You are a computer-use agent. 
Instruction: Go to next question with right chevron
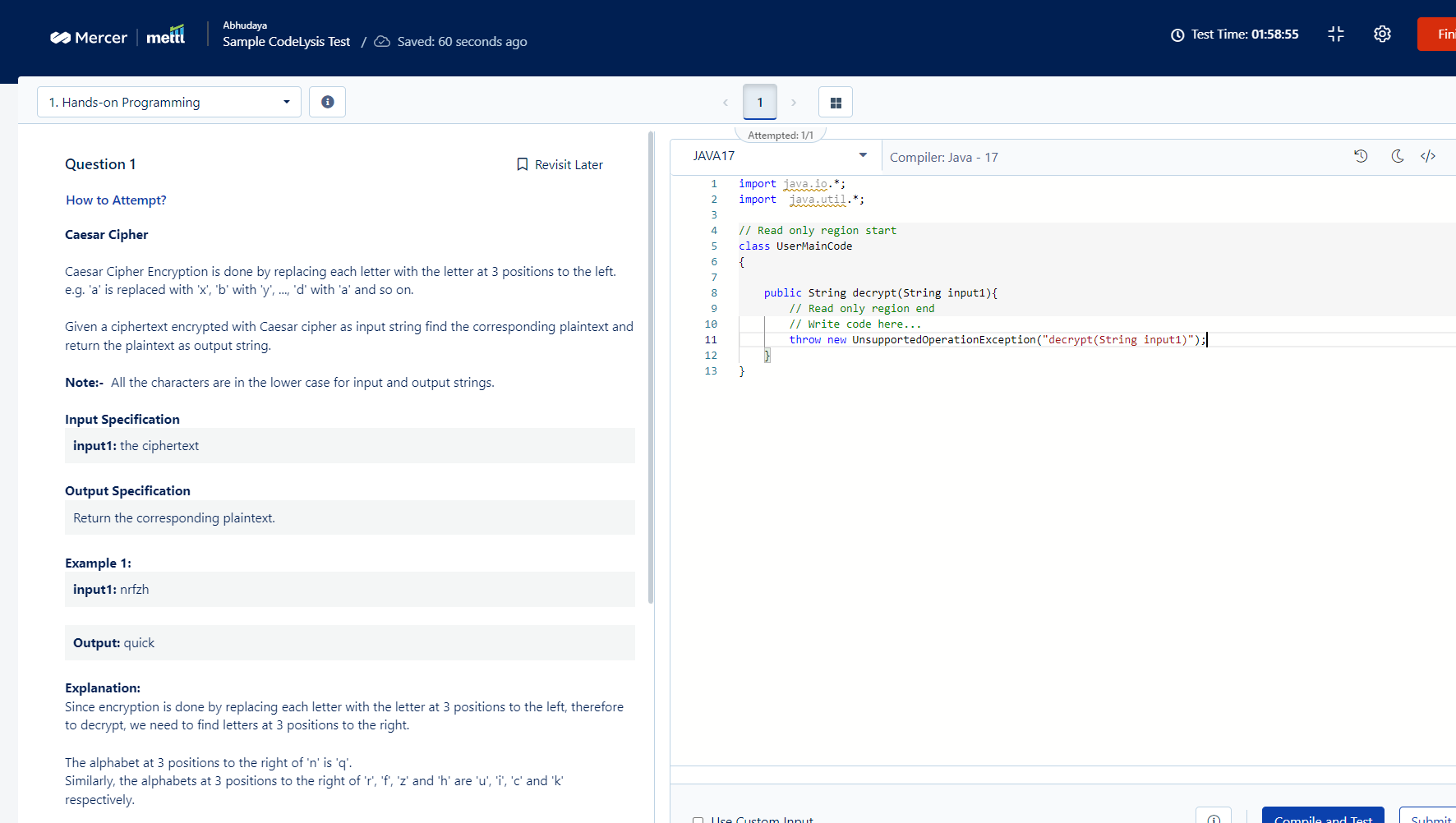[x=793, y=103]
